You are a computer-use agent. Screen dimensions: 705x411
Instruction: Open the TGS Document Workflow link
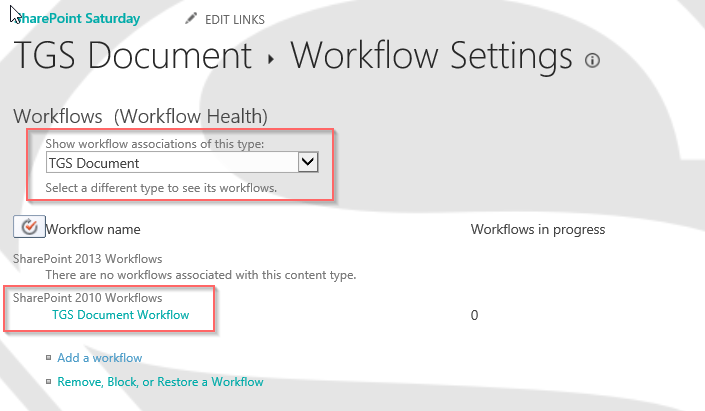[120, 315]
